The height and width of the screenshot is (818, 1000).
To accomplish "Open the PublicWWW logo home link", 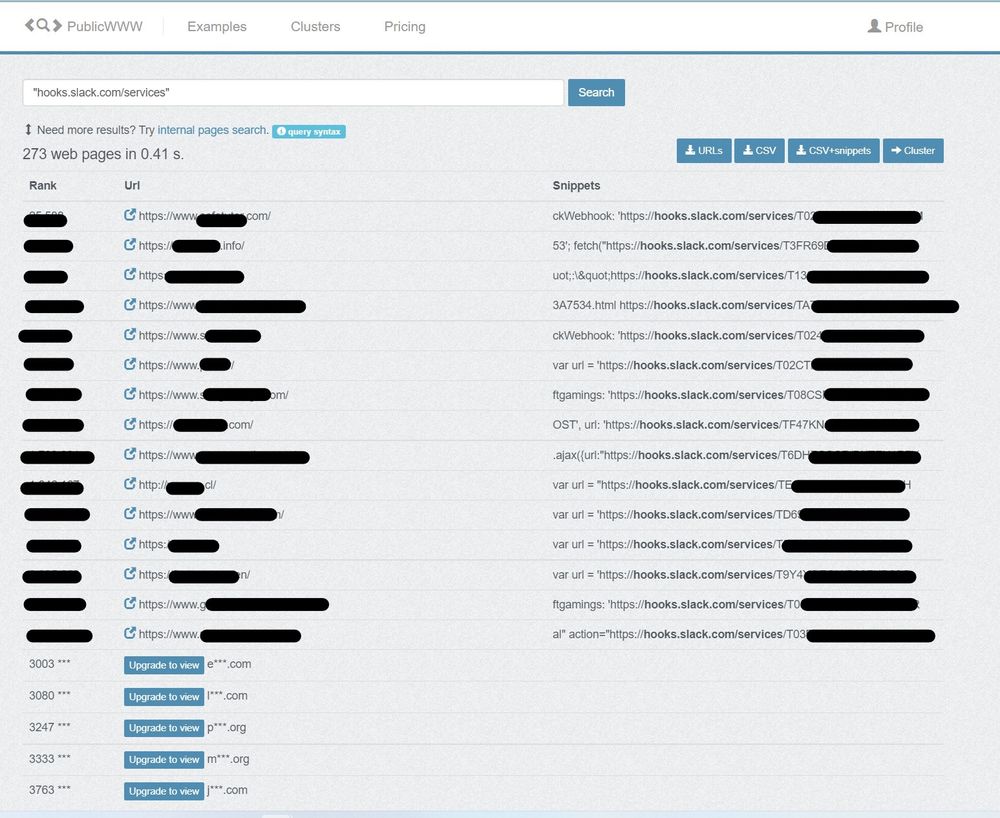I will 84,26.
